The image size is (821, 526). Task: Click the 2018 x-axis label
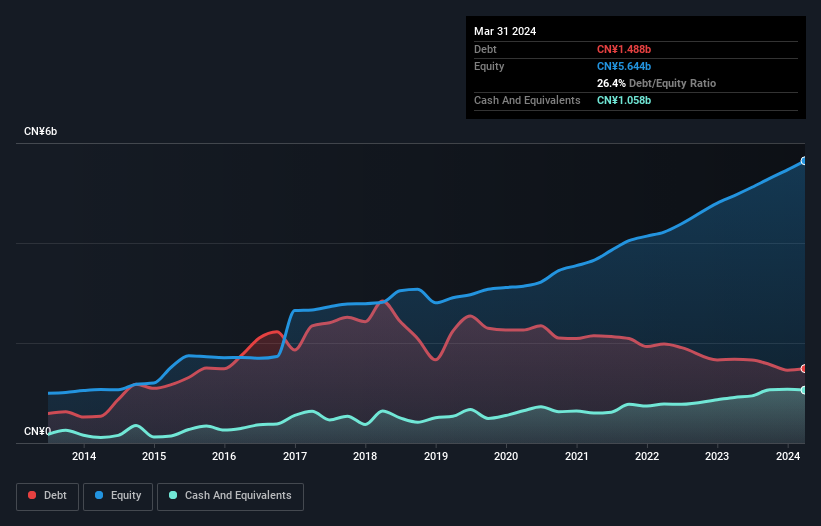[365, 456]
